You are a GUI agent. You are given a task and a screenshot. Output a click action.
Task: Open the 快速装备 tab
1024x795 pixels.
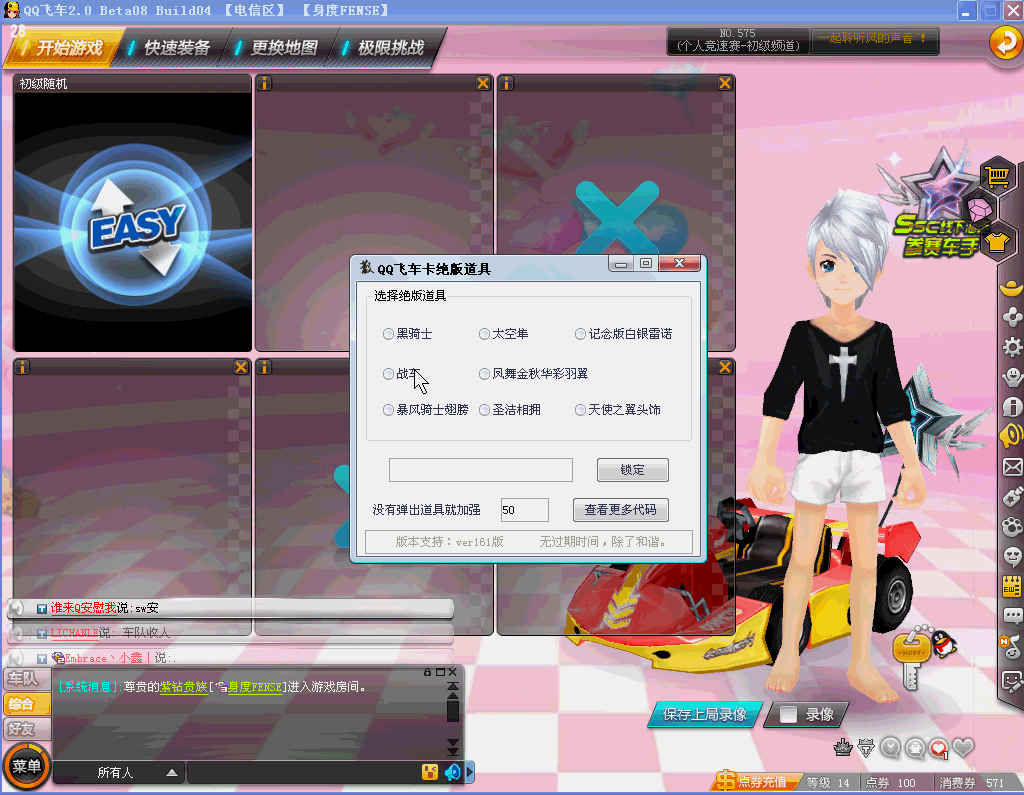click(171, 48)
